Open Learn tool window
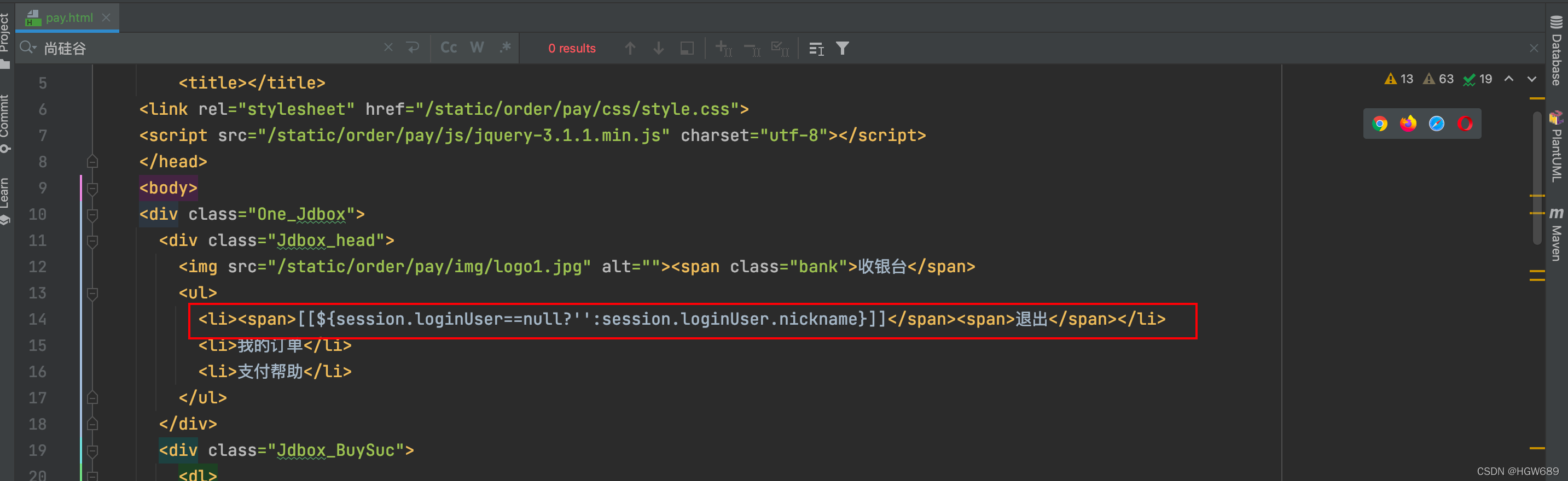The image size is (1568, 481). [x=5, y=201]
